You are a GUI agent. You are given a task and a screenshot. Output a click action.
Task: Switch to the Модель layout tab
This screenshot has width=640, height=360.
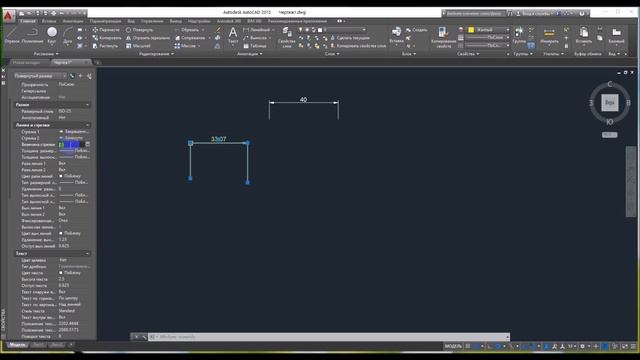(x=18, y=345)
